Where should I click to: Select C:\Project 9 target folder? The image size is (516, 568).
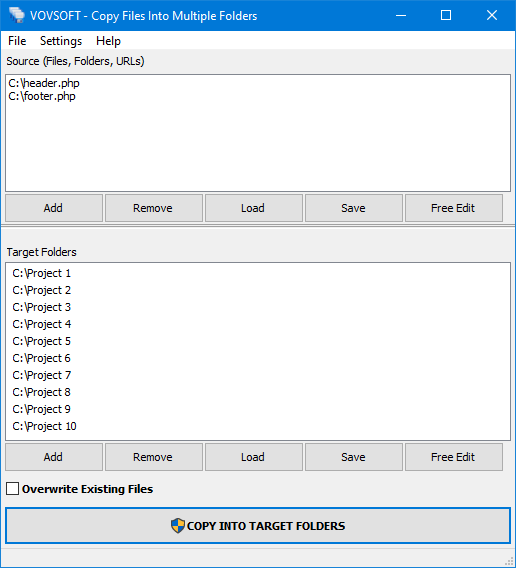[x=41, y=409]
